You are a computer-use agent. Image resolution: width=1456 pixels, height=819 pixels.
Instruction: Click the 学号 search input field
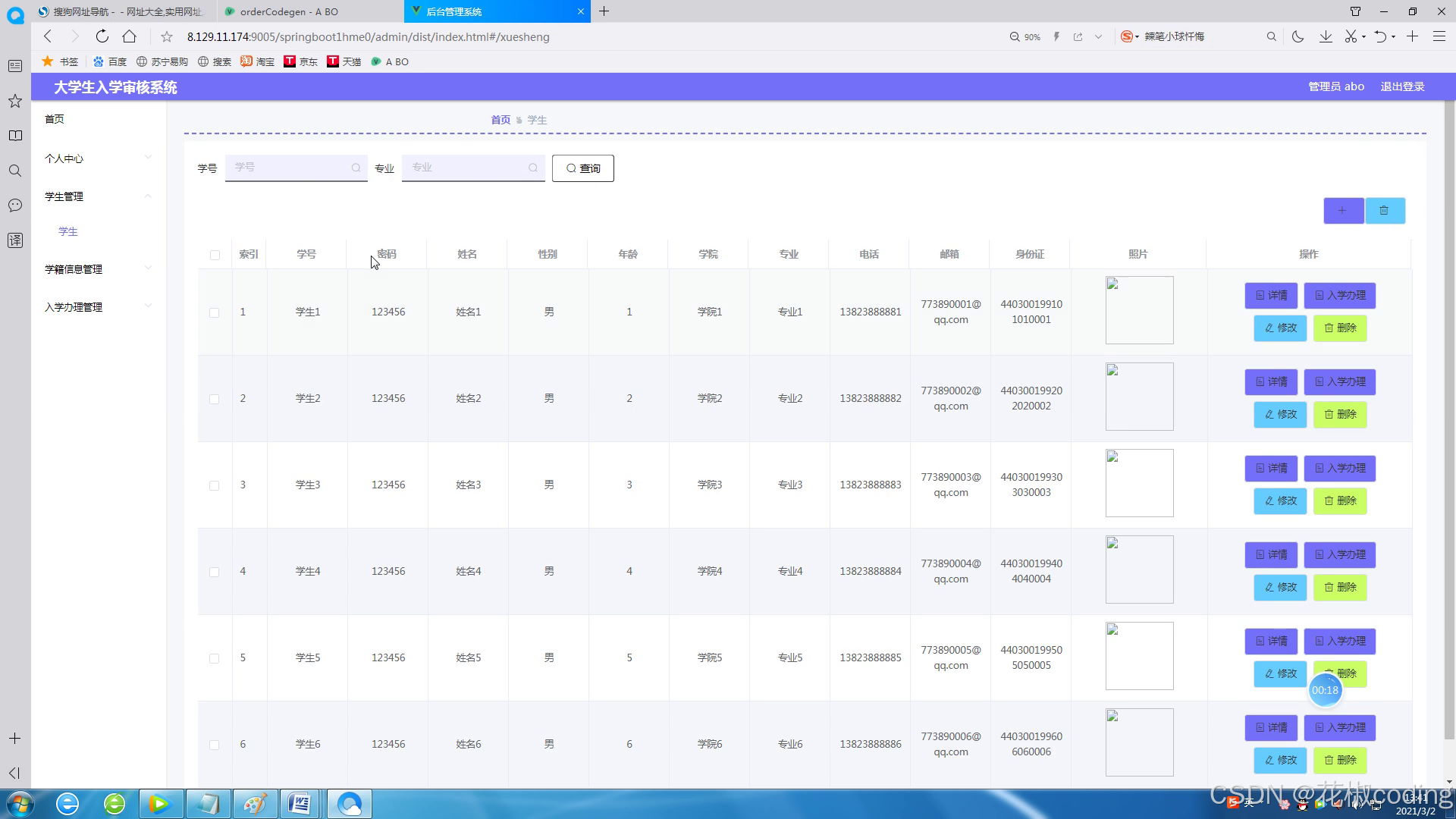288,168
